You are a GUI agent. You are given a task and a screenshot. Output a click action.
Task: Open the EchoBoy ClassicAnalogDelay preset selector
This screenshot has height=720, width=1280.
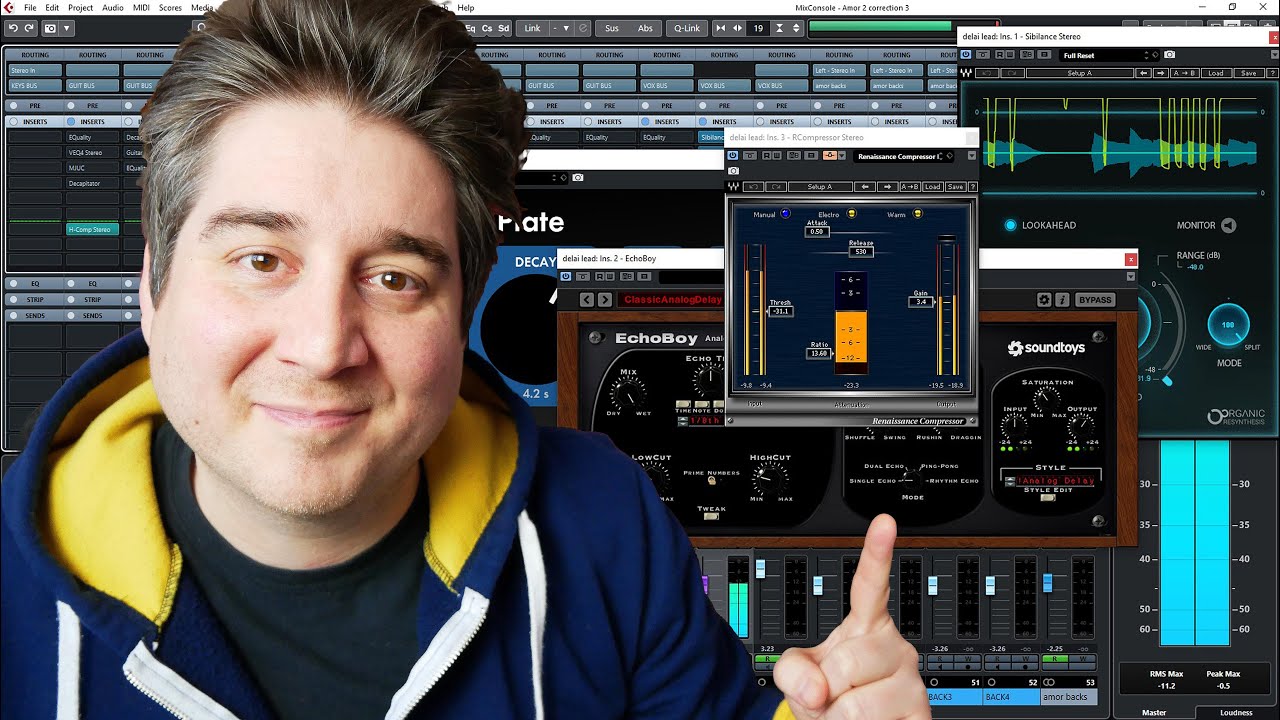671,300
